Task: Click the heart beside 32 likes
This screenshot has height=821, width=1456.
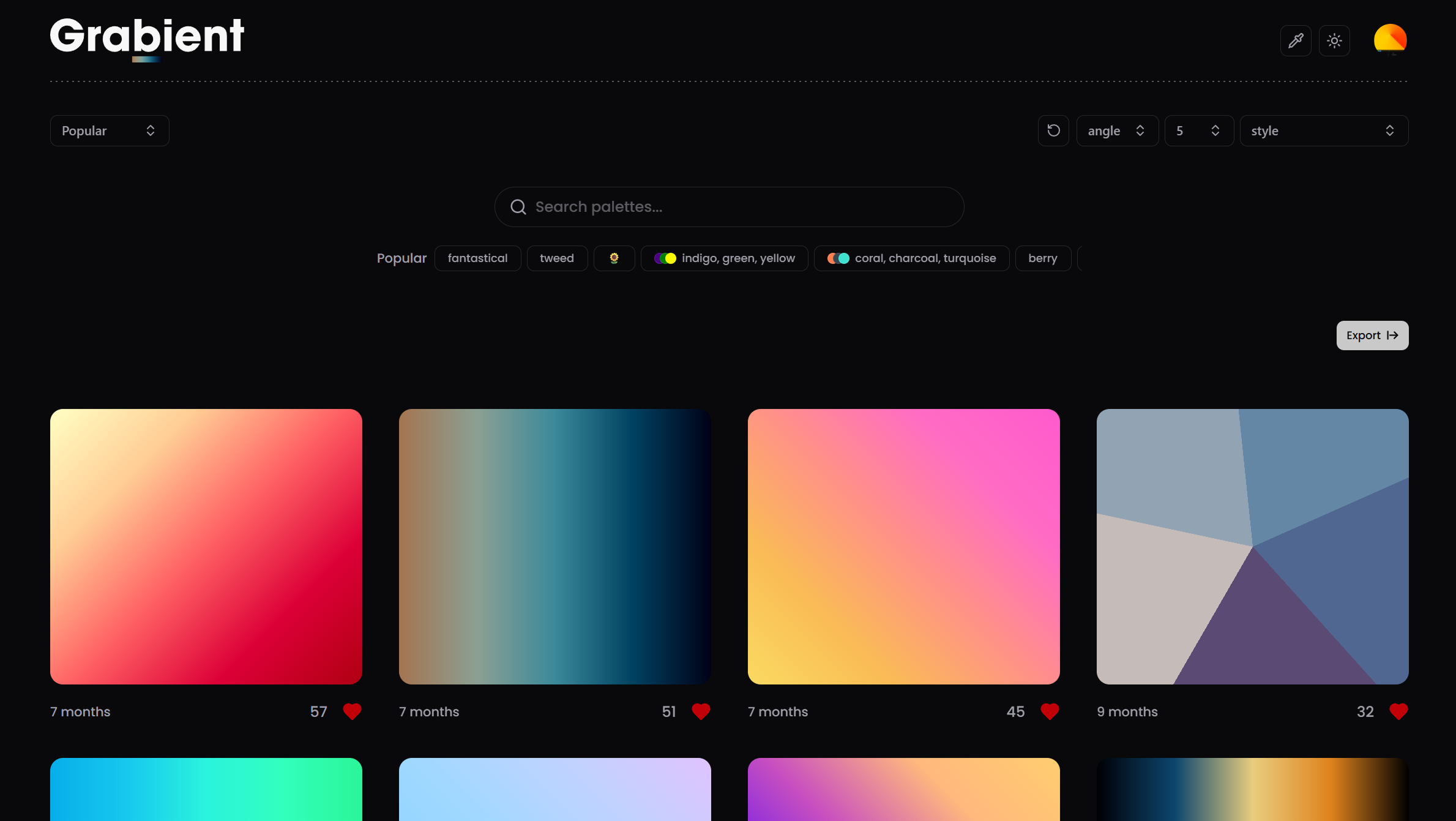Action: 1398,711
